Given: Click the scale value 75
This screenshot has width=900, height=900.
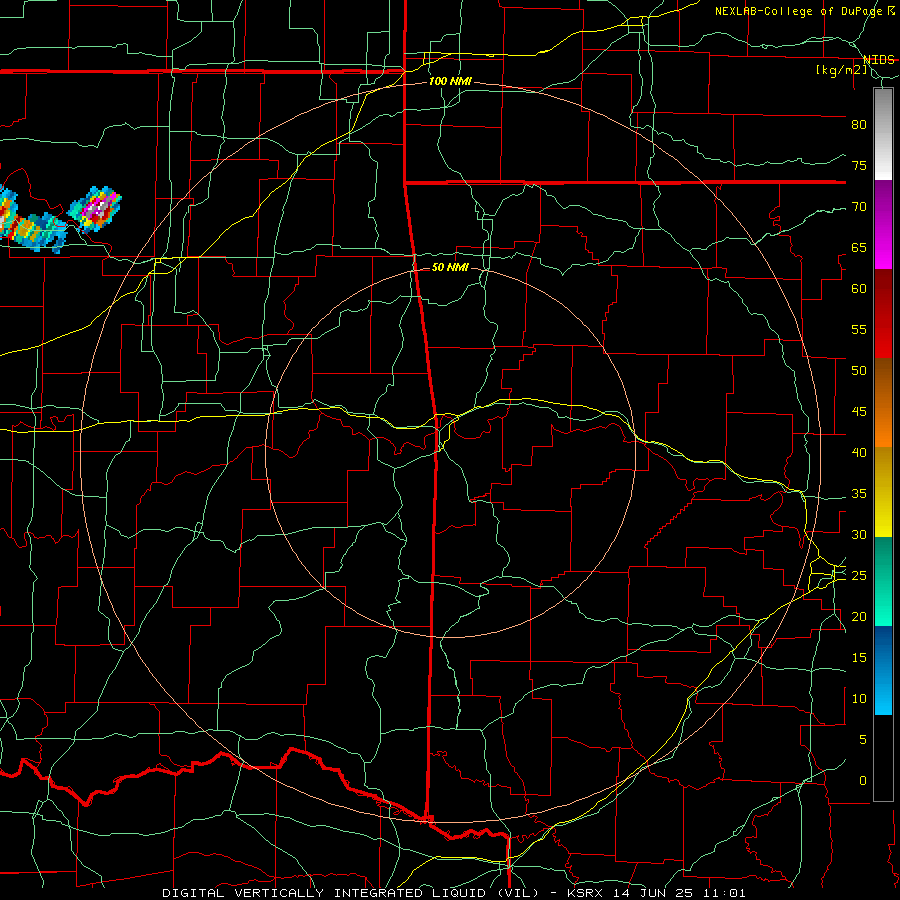Looking at the screenshot, I should click(859, 165).
